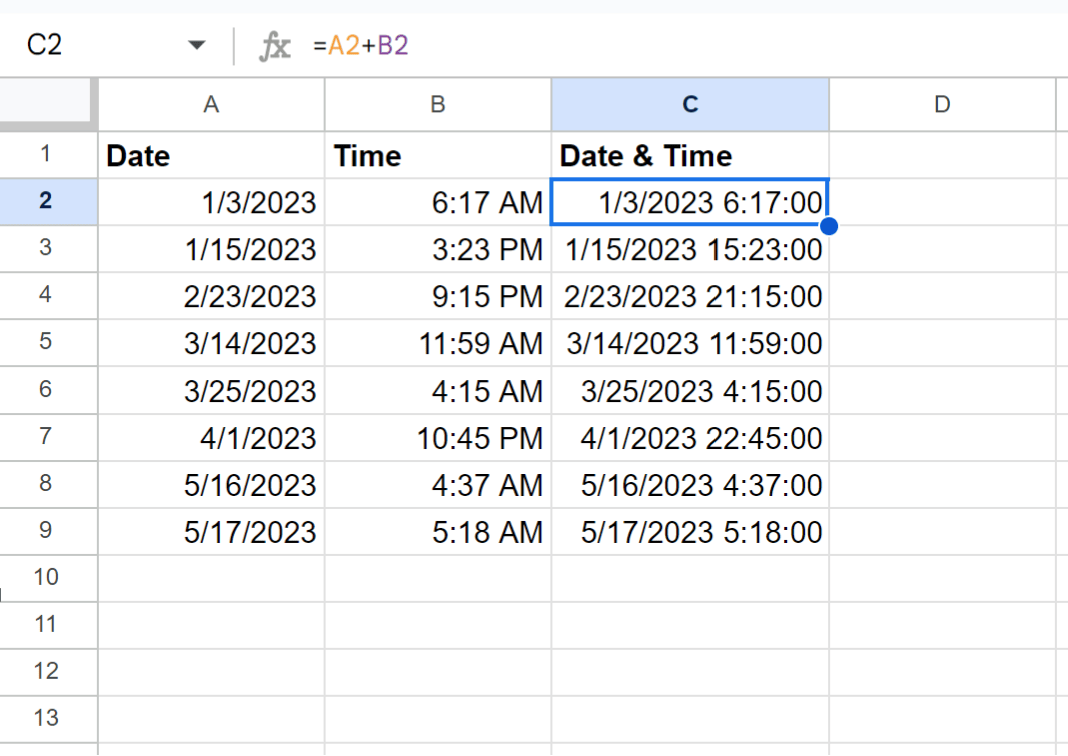Click cell containing 9:15 PM

pyautogui.click(x=438, y=296)
